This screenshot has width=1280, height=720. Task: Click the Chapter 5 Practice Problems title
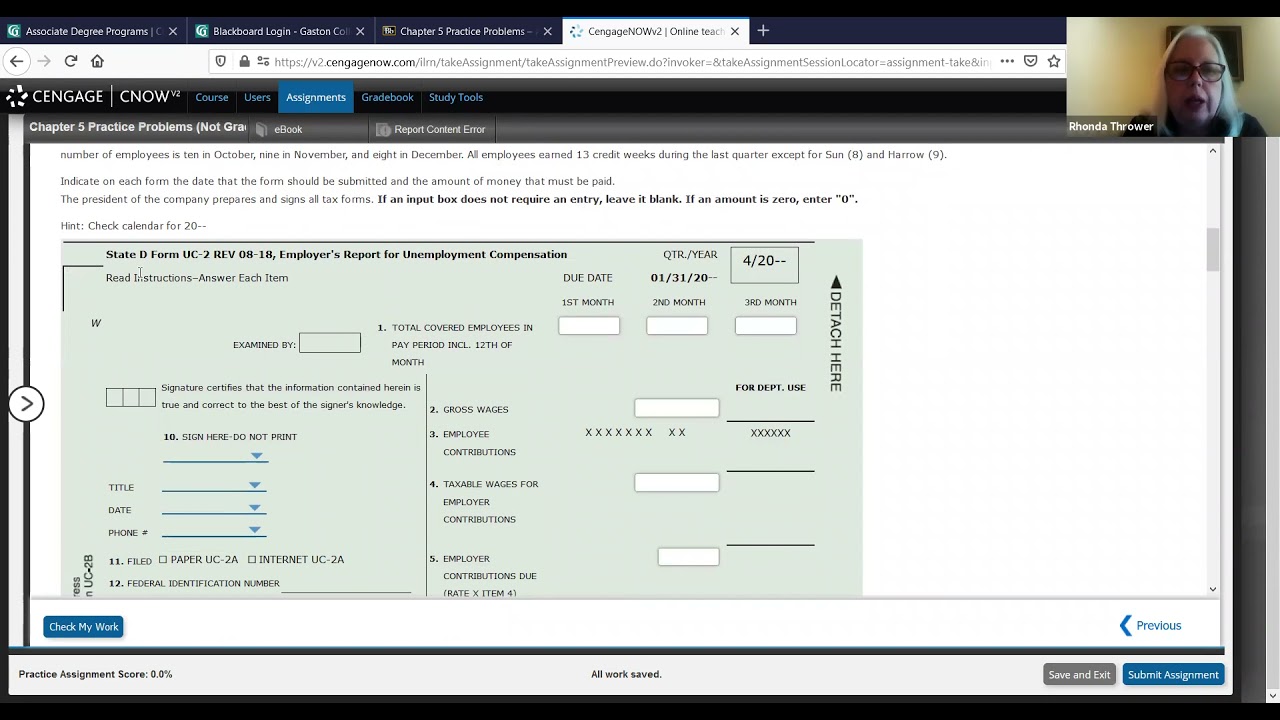[x=138, y=127]
